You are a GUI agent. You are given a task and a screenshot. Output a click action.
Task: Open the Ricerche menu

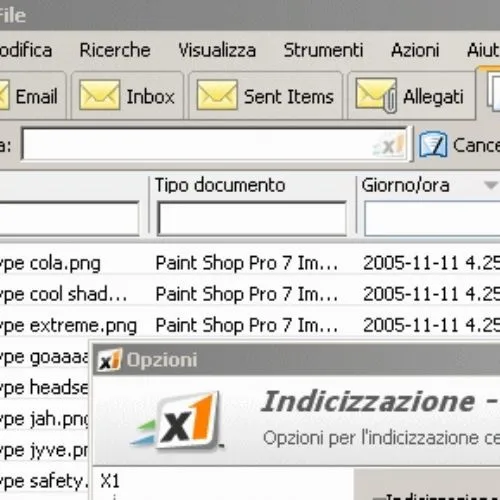(115, 50)
